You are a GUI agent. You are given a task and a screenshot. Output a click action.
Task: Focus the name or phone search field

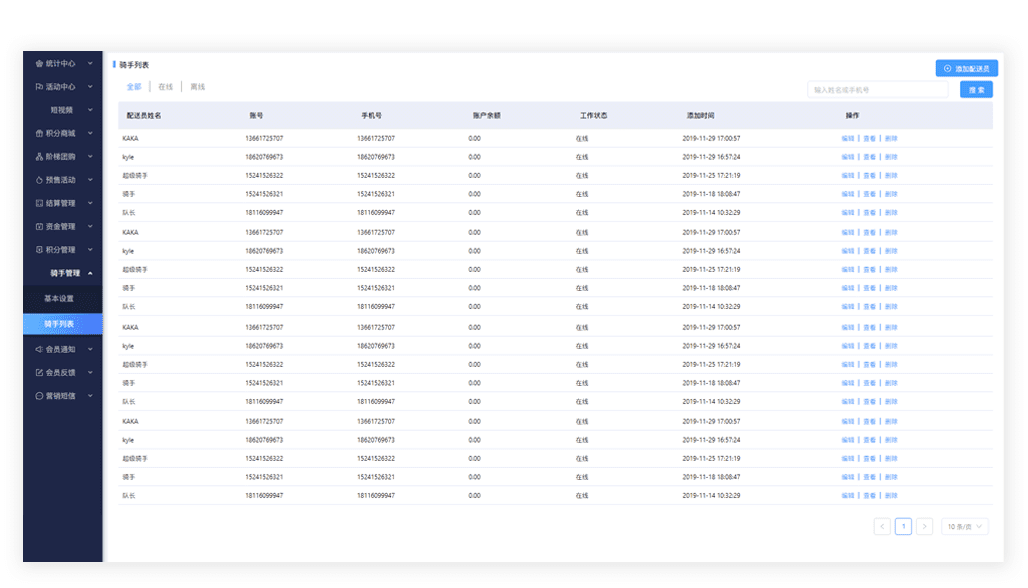pyautogui.click(x=877, y=90)
